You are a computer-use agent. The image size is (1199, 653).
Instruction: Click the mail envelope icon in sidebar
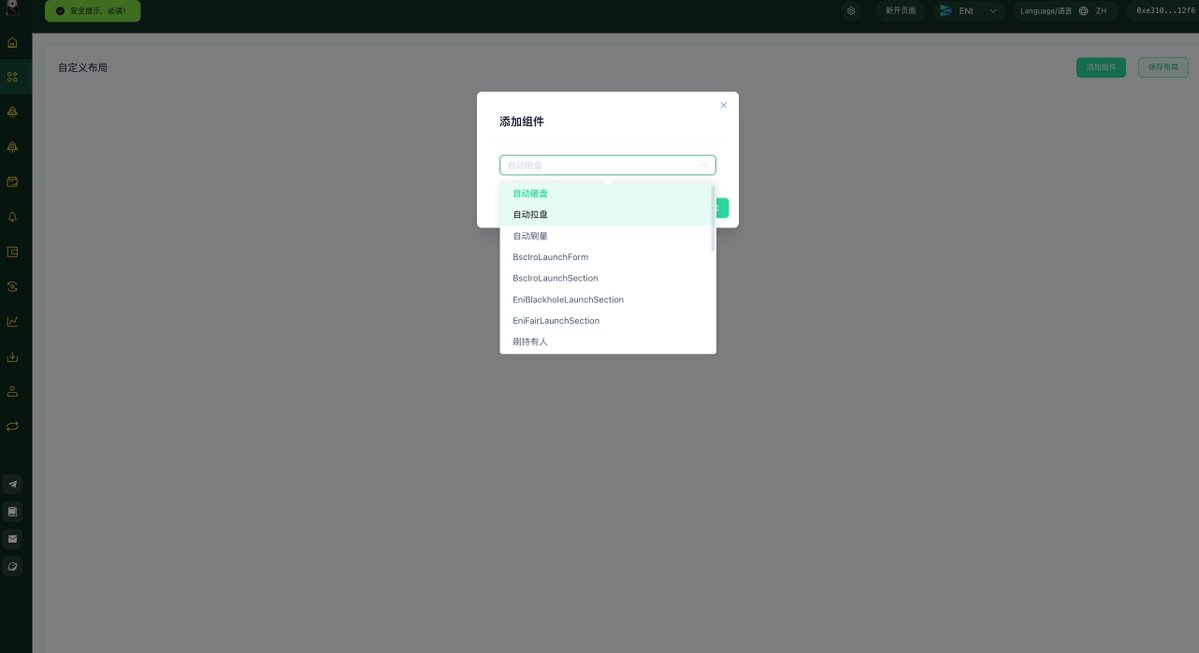pyautogui.click(x=12, y=539)
